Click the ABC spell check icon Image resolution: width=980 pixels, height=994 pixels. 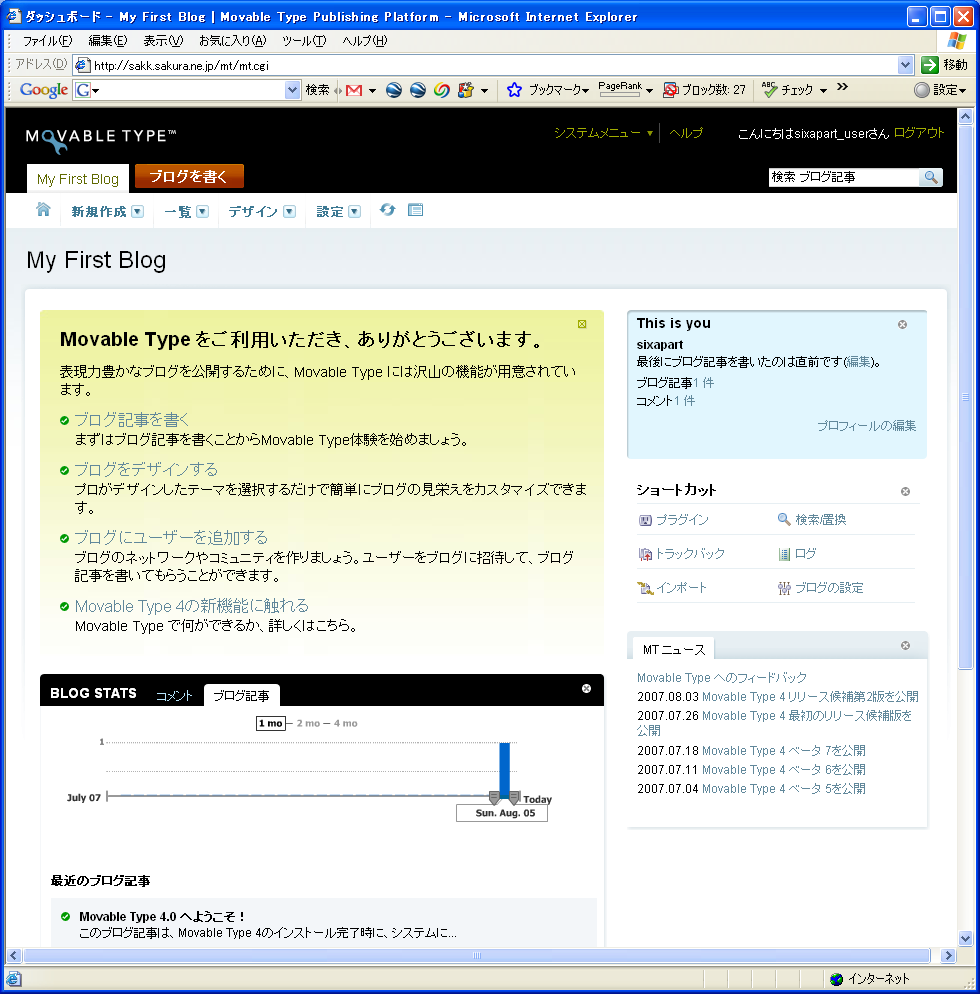pos(770,90)
